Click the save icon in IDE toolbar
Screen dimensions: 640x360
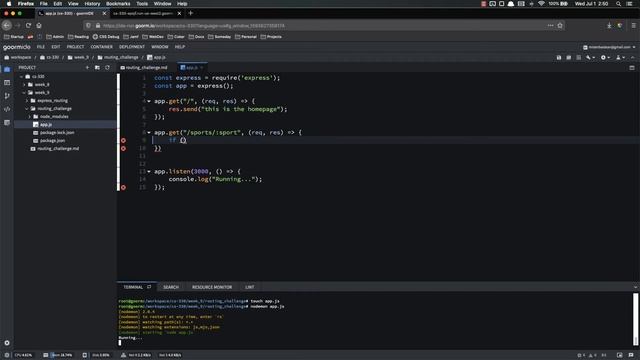tap(559, 58)
